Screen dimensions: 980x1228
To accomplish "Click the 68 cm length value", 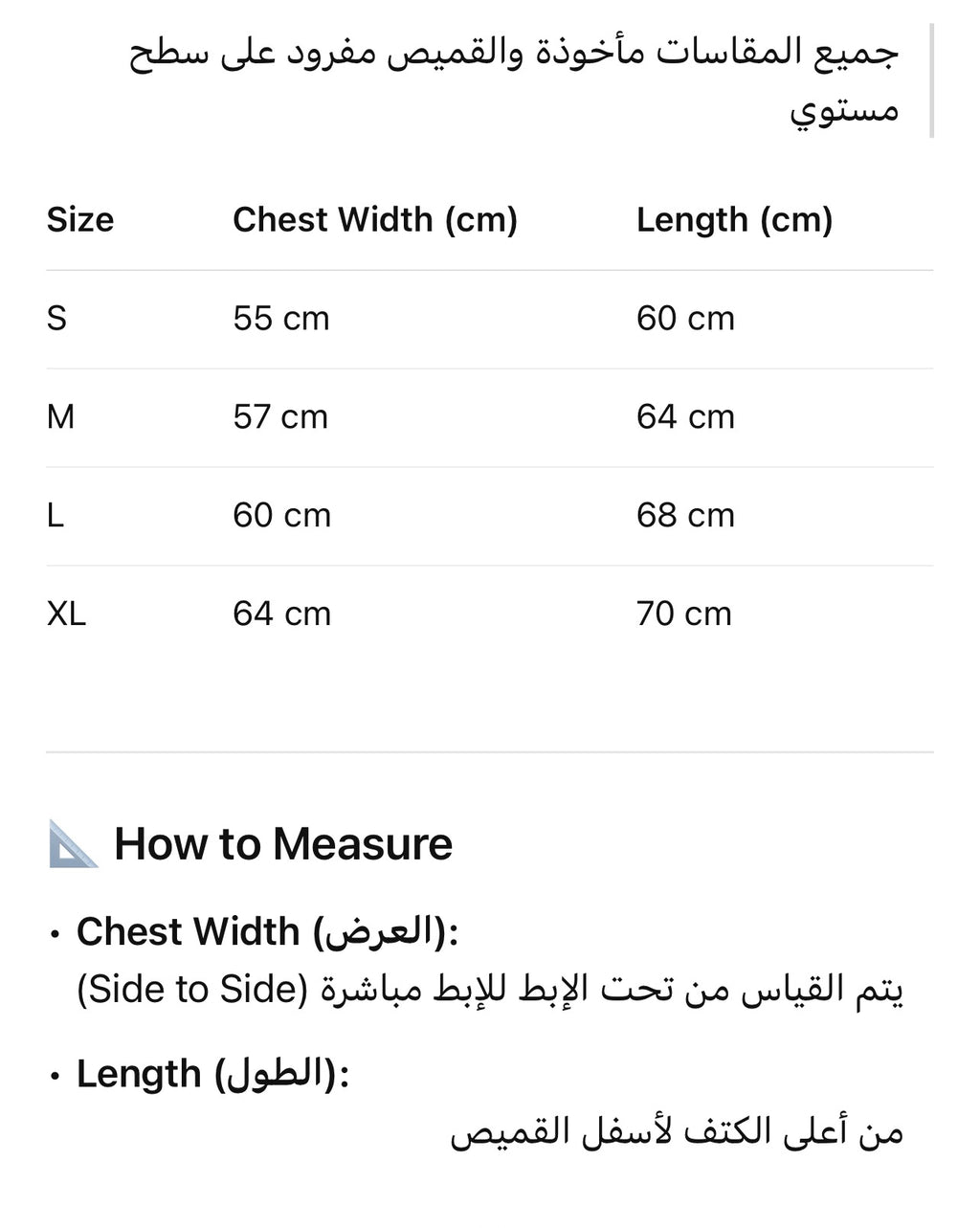I will click(686, 516).
